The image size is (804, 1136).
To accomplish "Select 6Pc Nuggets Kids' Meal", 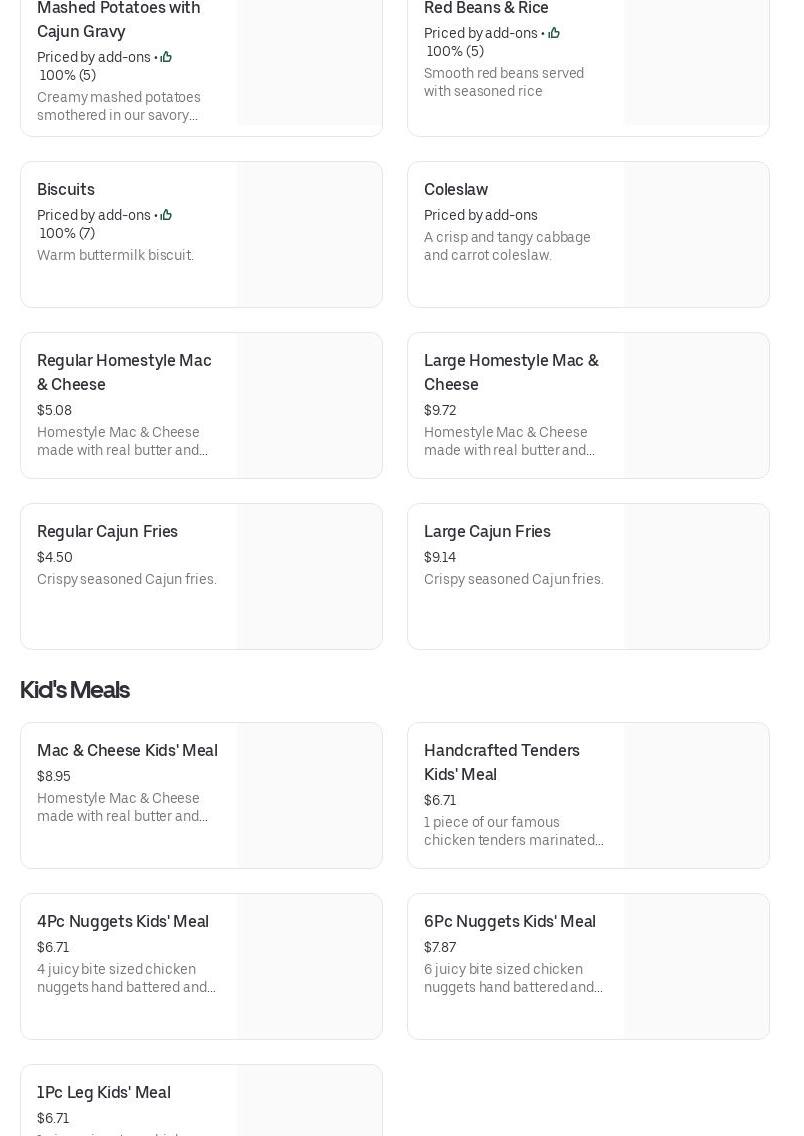I will pyautogui.click(x=510, y=922).
